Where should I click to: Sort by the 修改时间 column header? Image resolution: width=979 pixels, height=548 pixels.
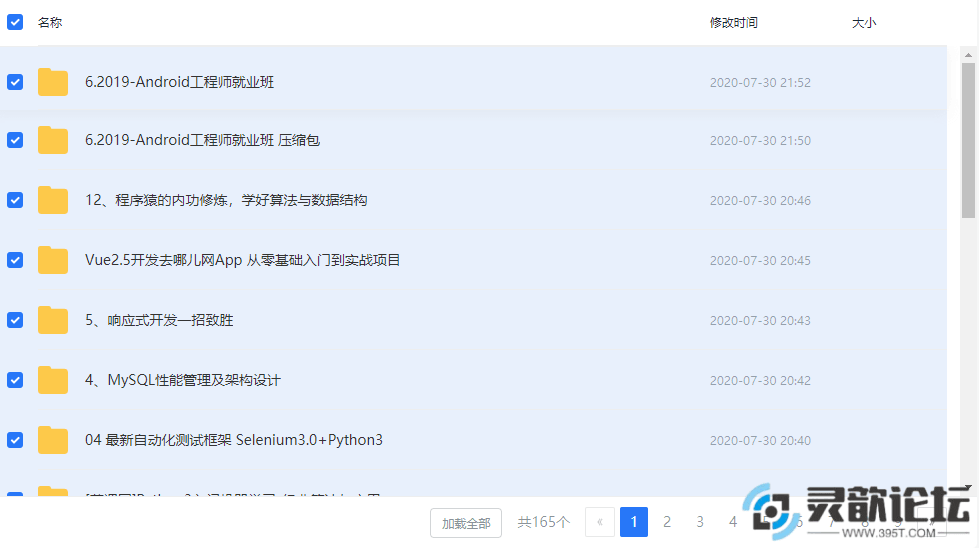tap(734, 22)
